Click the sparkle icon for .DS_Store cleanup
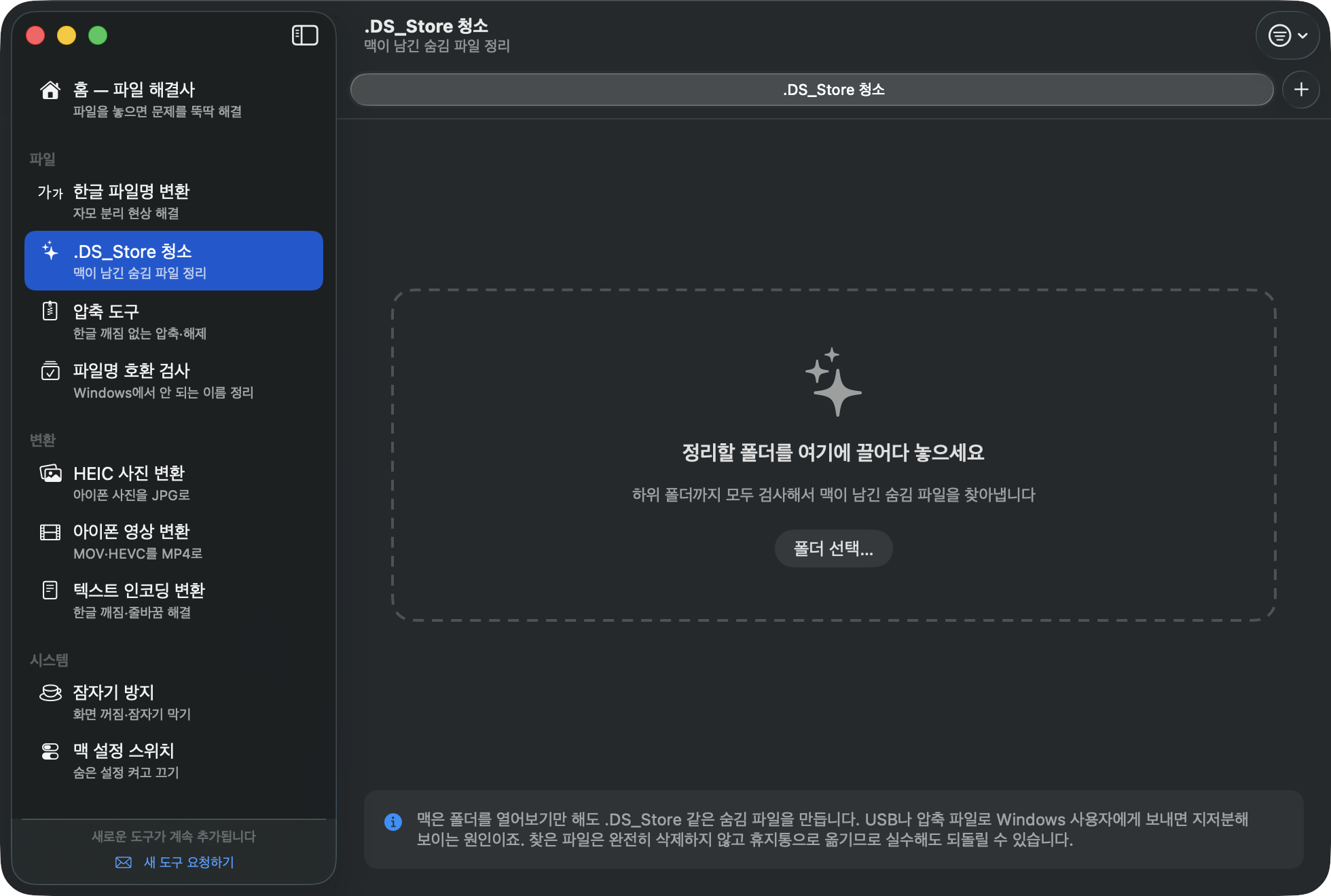Viewport: 1331px width, 896px height. (x=50, y=251)
